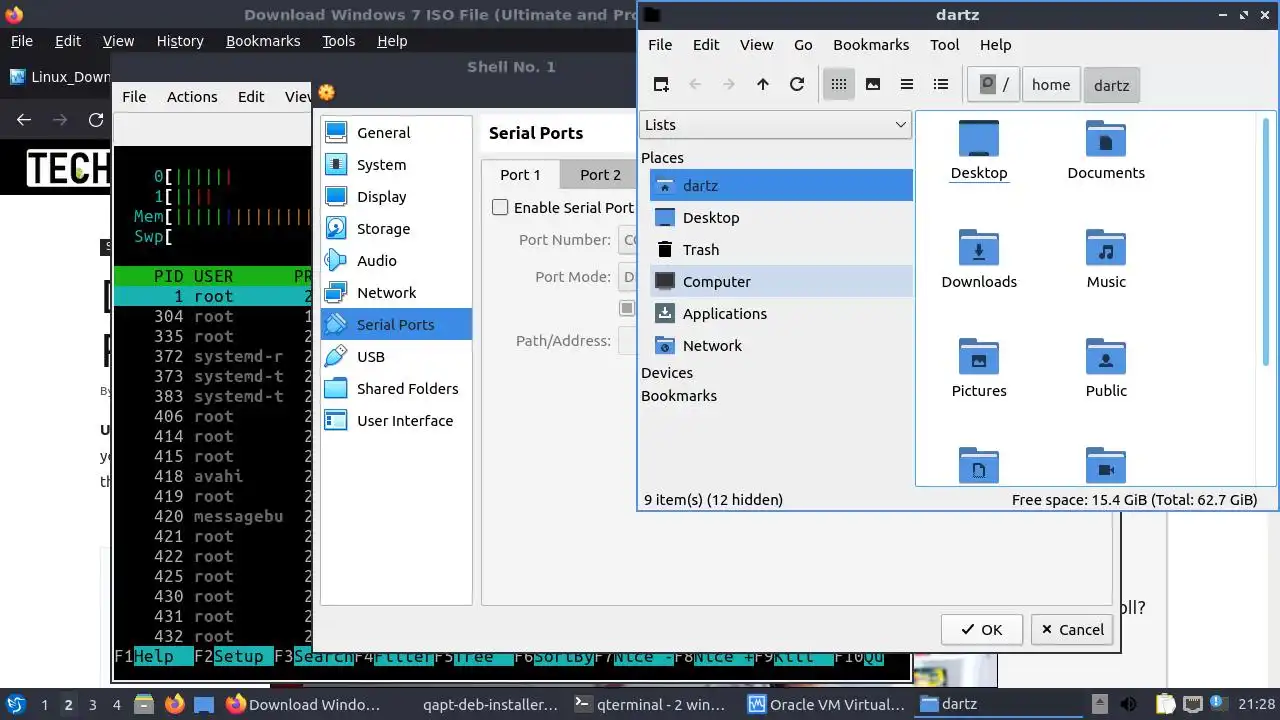Click OK in VirtualBox settings
Image resolution: width=1280 pixels, height=720 pixels.
tap(981, 629)
